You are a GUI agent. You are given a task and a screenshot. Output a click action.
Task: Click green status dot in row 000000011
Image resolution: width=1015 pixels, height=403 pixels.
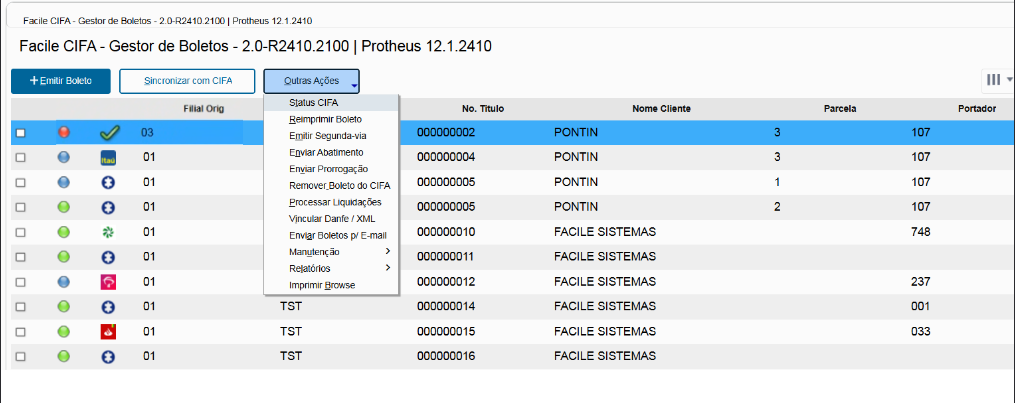coord(63,257)
